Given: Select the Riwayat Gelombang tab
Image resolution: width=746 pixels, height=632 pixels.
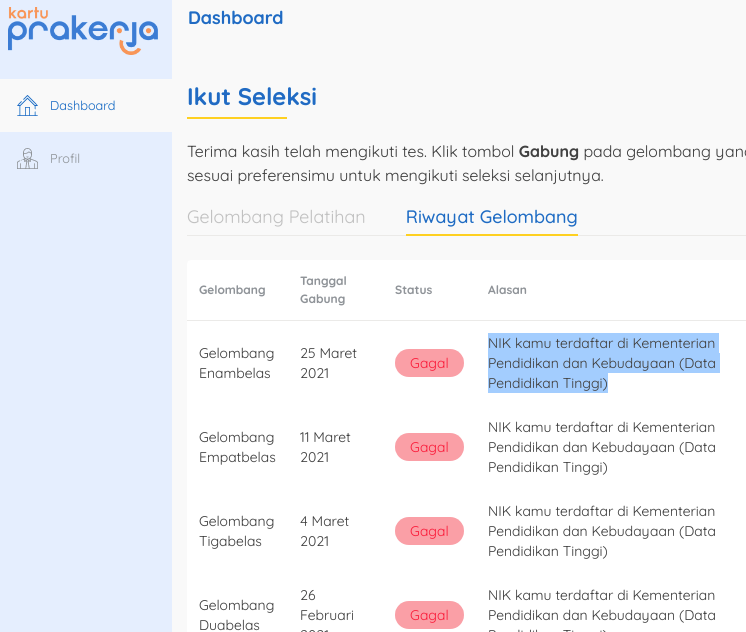Looking at the screenshot, I should [491, 217].
